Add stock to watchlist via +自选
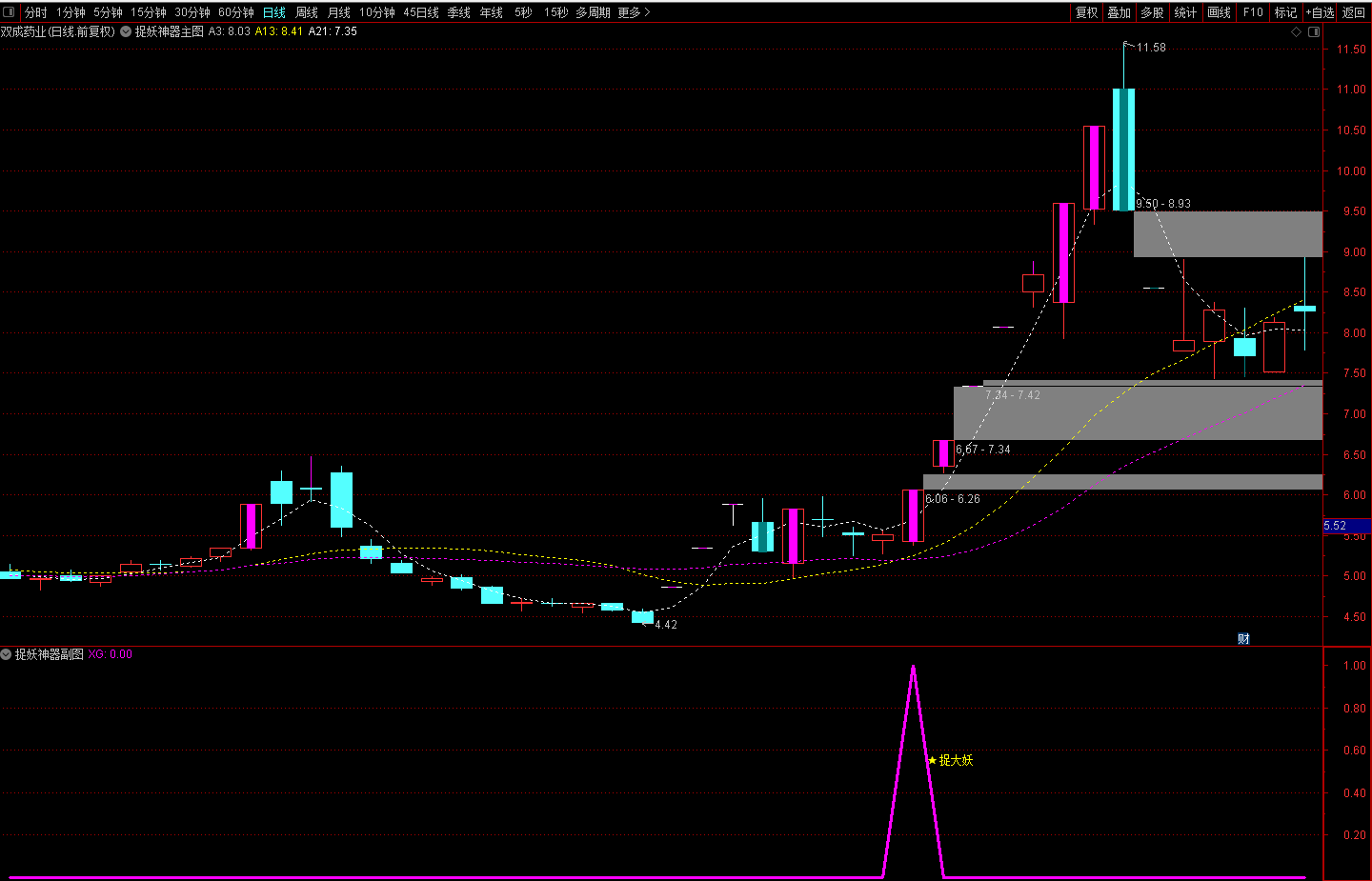The width and height of the screenshot is (1372, 881). pos(1320,12)
